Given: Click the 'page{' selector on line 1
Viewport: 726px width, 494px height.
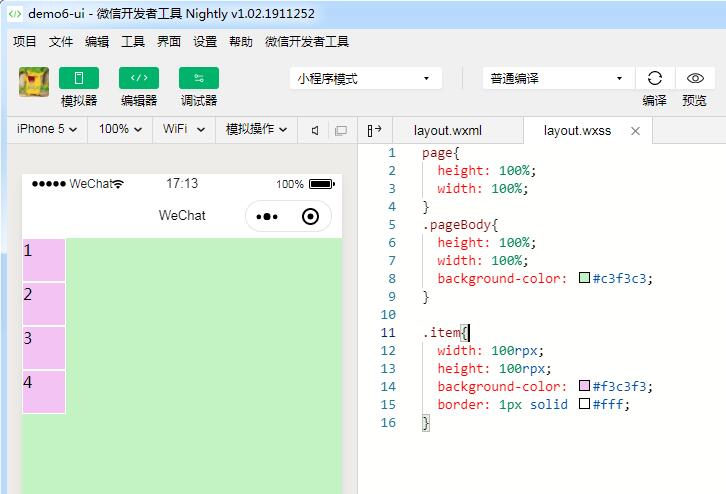Looking at the screenshot, I should click(440, 153).
